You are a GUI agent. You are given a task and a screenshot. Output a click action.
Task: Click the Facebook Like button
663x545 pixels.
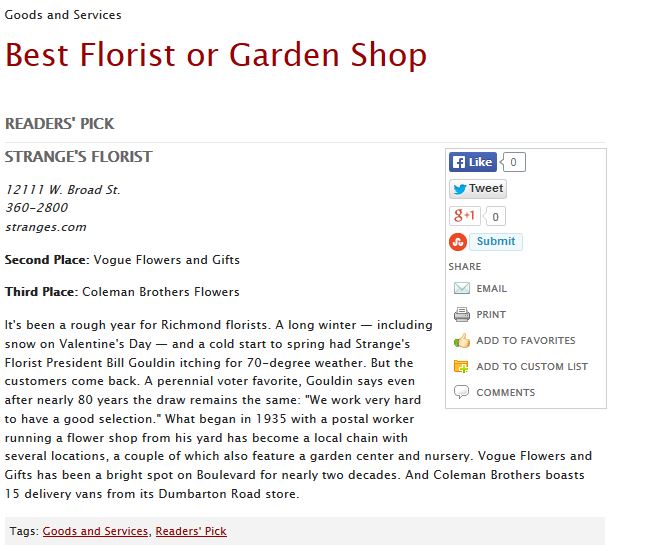click(x=472, y=162)
